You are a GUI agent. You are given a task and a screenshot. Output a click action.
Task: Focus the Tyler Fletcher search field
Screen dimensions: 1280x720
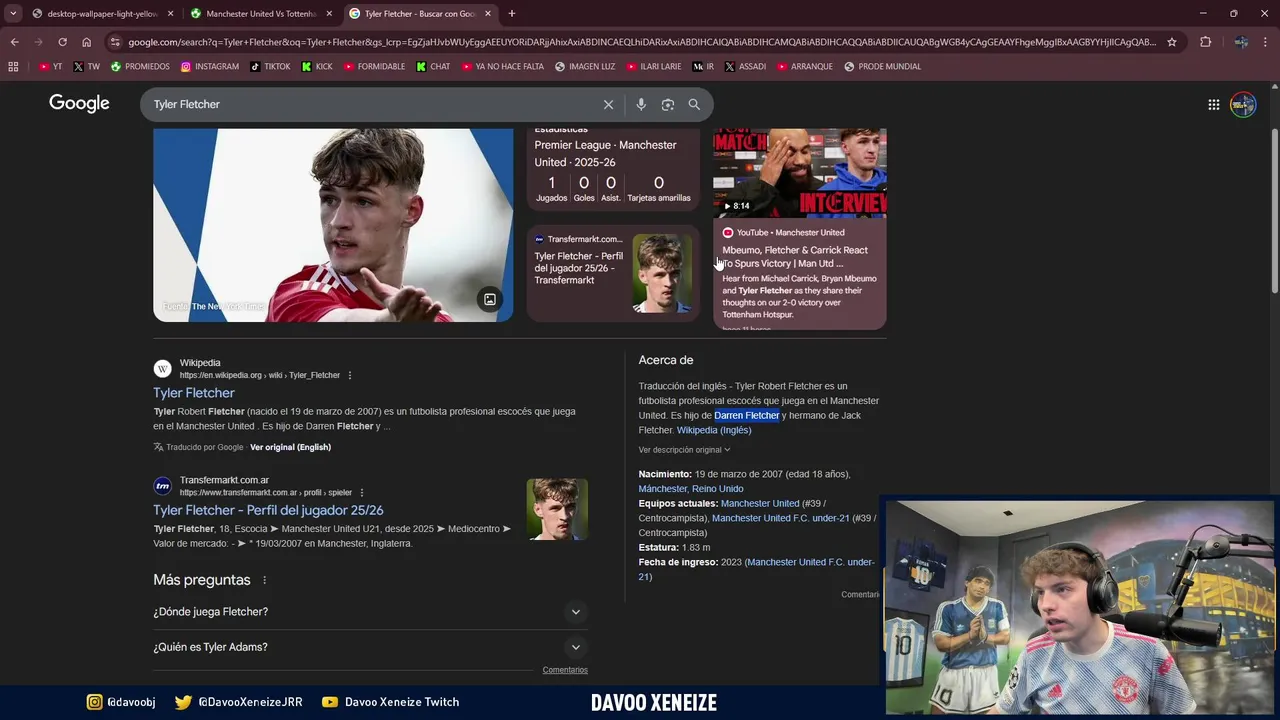[x=370, y=104]
